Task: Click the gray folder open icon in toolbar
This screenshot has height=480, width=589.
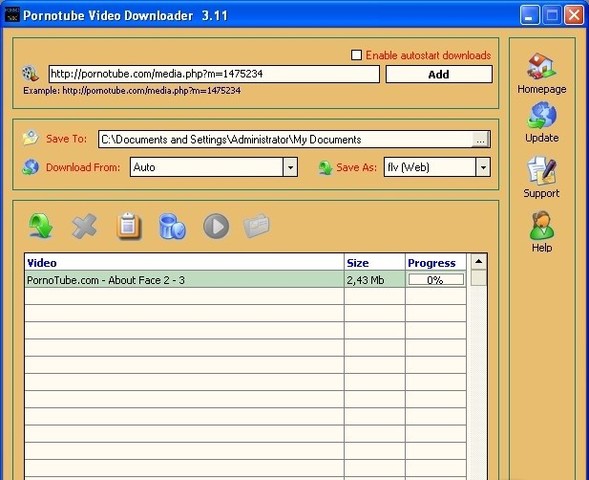Action: [x=257, y=226]
